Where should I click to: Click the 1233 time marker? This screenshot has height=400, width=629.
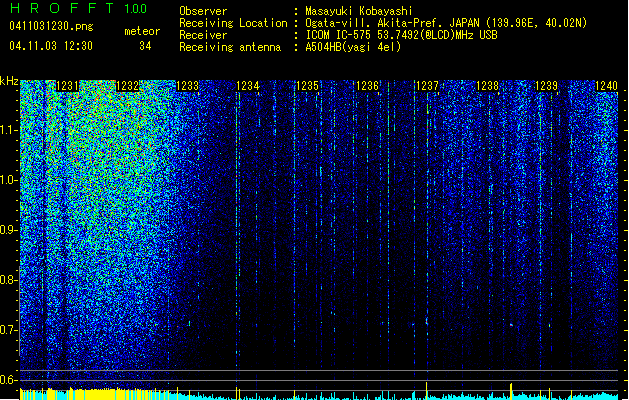(187, 86)
